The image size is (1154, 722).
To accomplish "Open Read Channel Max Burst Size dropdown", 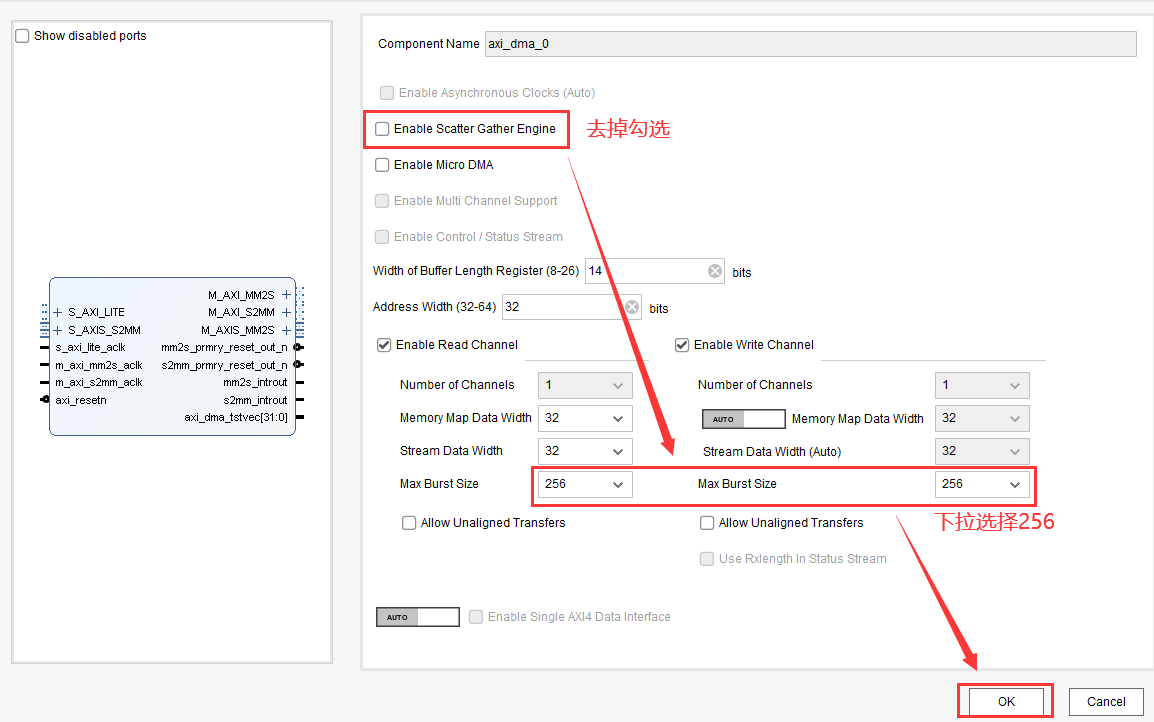I will [x=585, y=484].
